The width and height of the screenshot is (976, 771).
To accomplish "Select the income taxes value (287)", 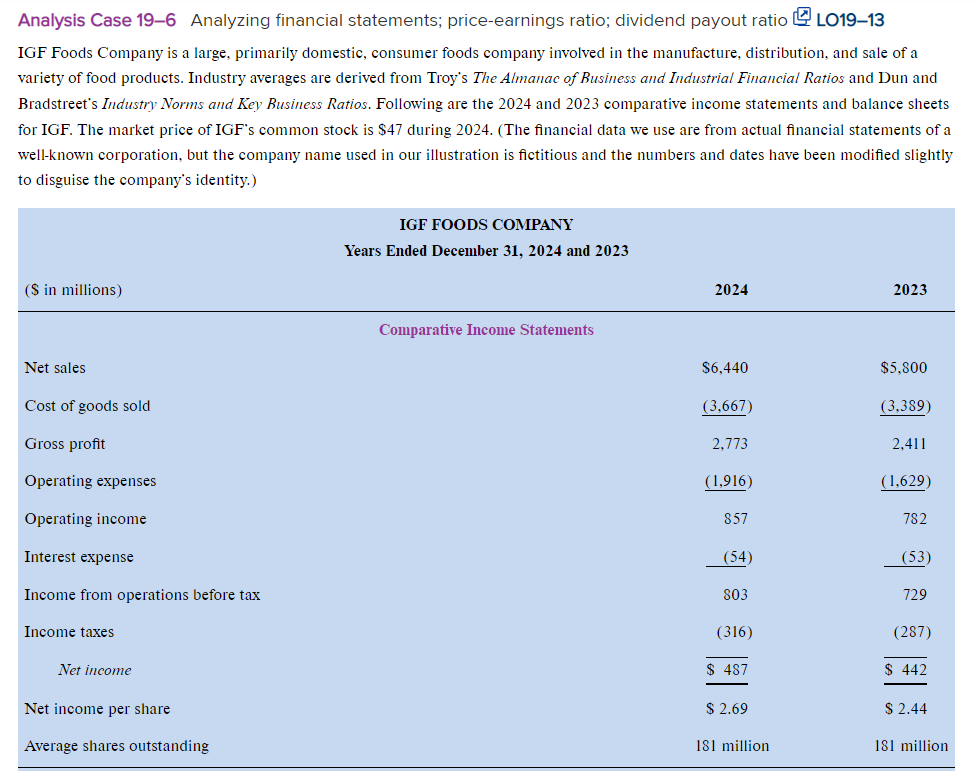I will click(x=913, y=632).
